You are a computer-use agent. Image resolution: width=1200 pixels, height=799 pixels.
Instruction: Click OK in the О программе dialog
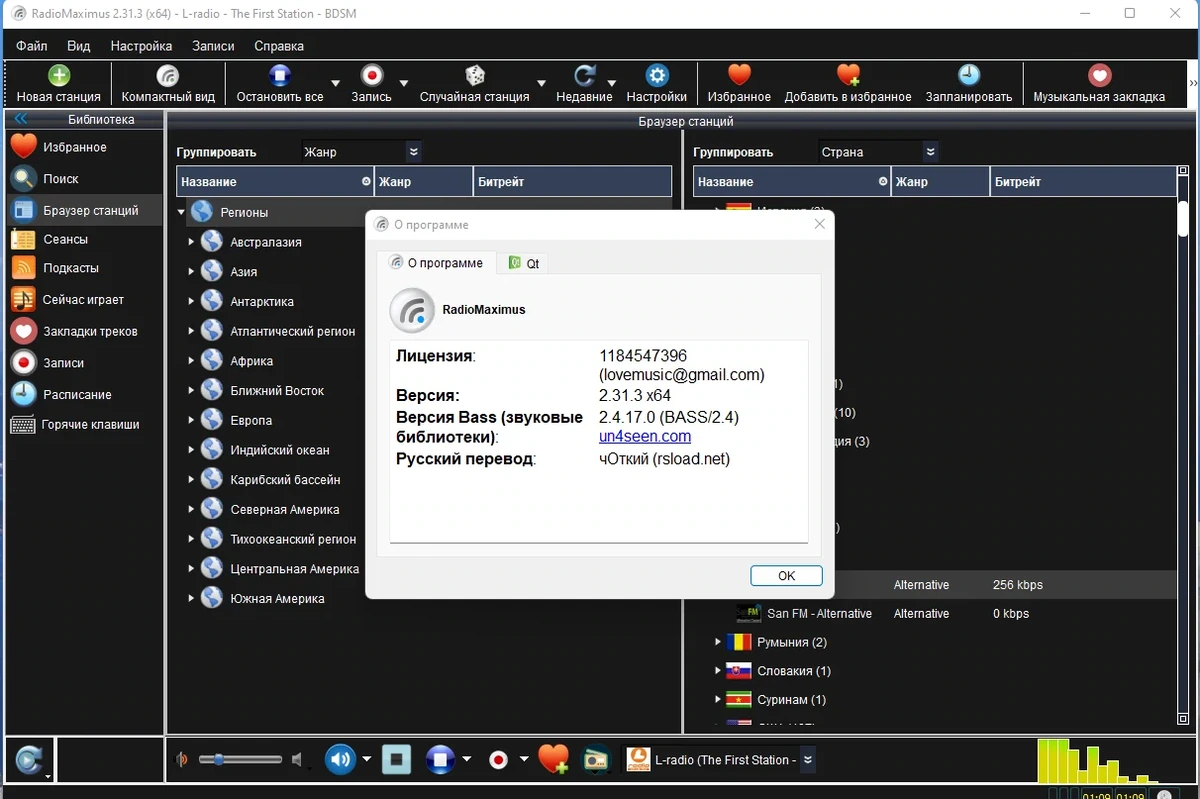786,576
